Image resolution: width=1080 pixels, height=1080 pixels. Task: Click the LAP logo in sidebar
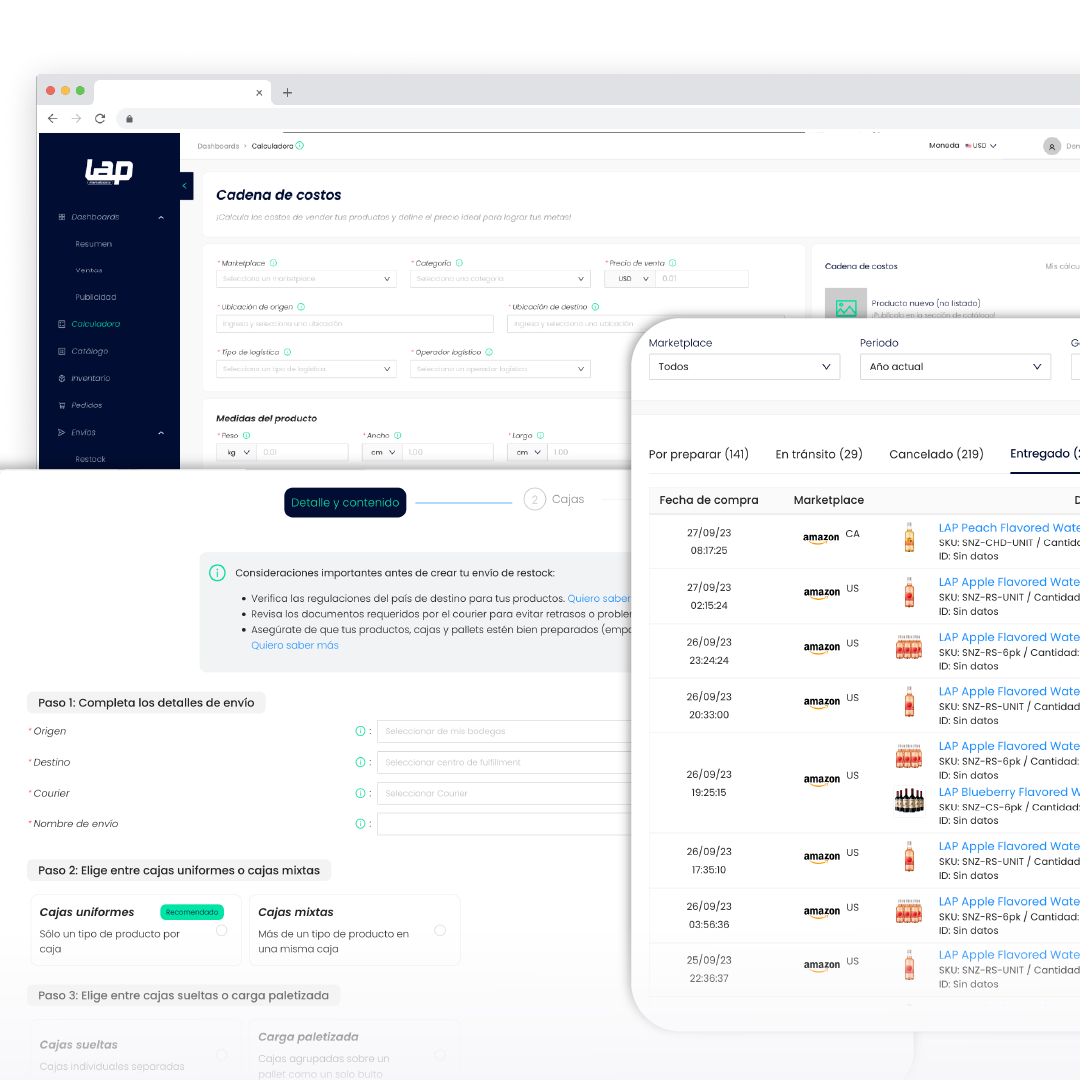coord(109,171)
